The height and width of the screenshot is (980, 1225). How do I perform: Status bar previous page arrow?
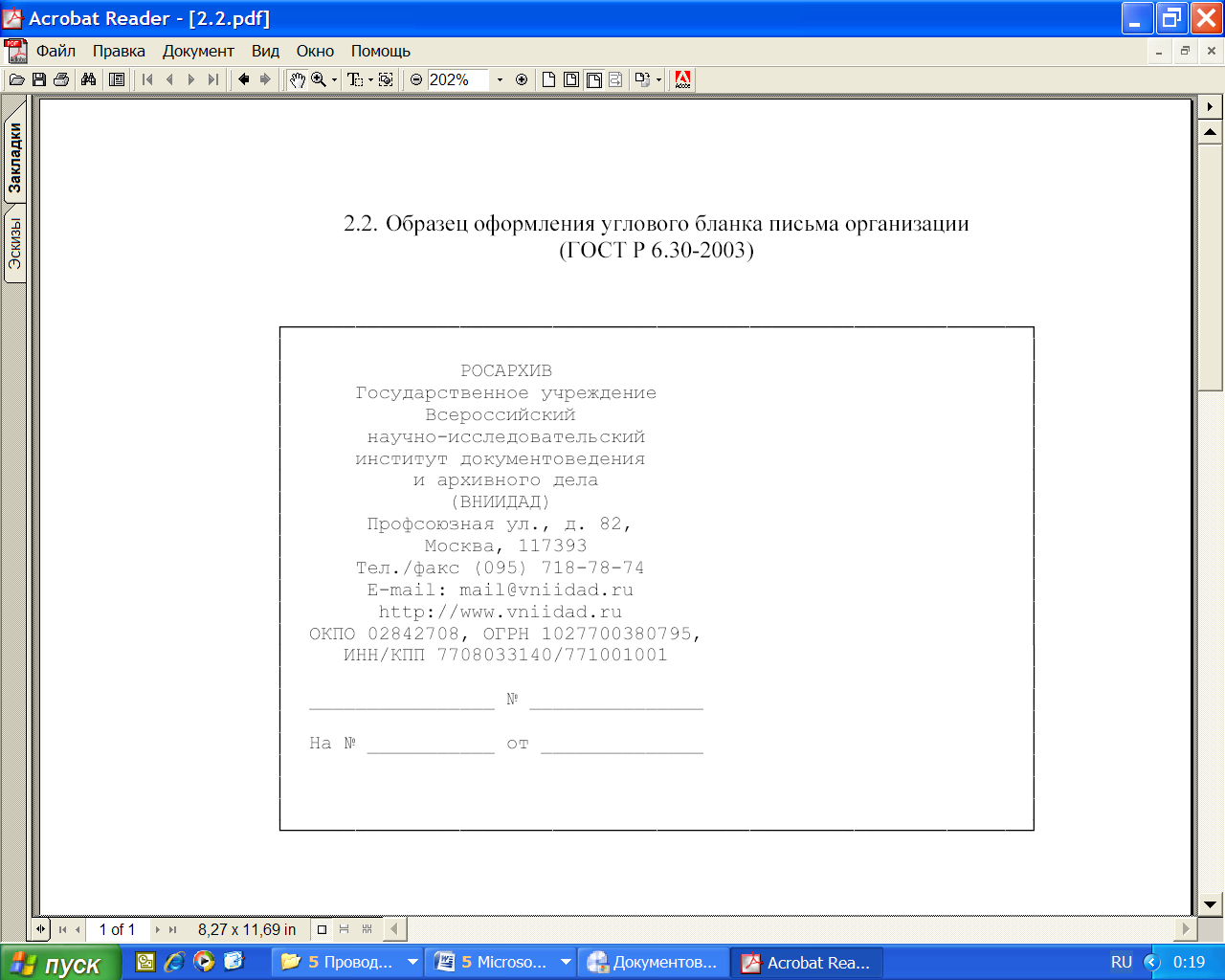point(78,929)
